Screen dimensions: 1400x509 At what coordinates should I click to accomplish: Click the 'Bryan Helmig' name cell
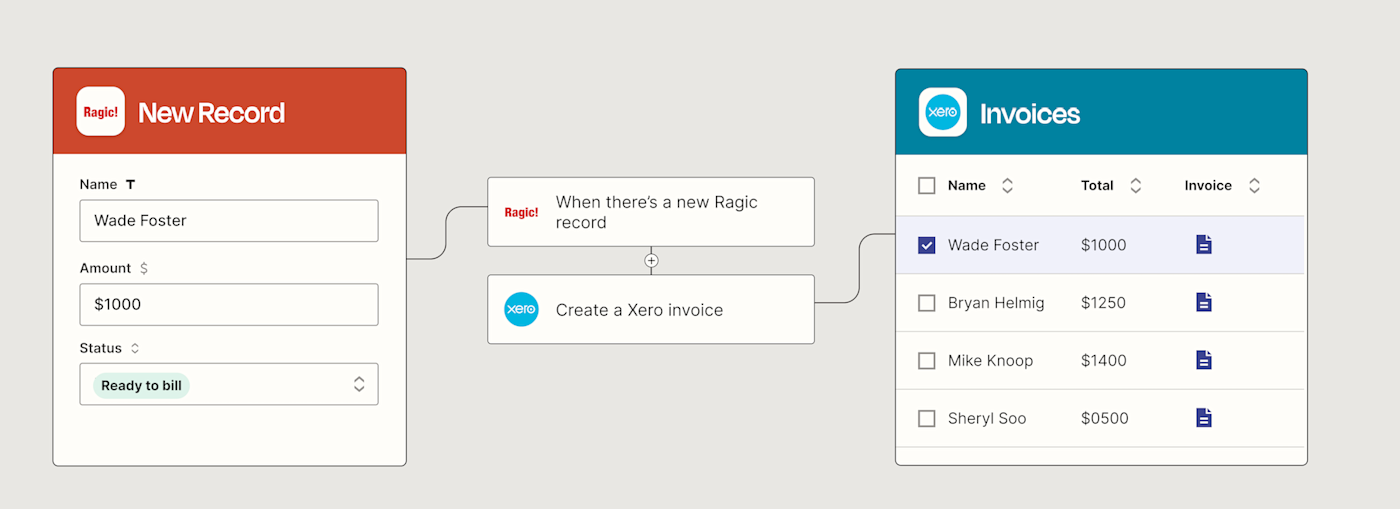pos(996,303)
